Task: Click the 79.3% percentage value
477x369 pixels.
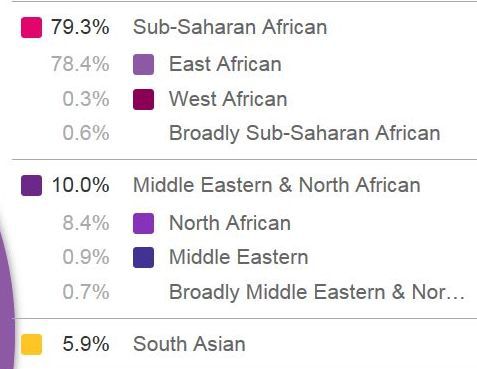Action: pos(80,27)
